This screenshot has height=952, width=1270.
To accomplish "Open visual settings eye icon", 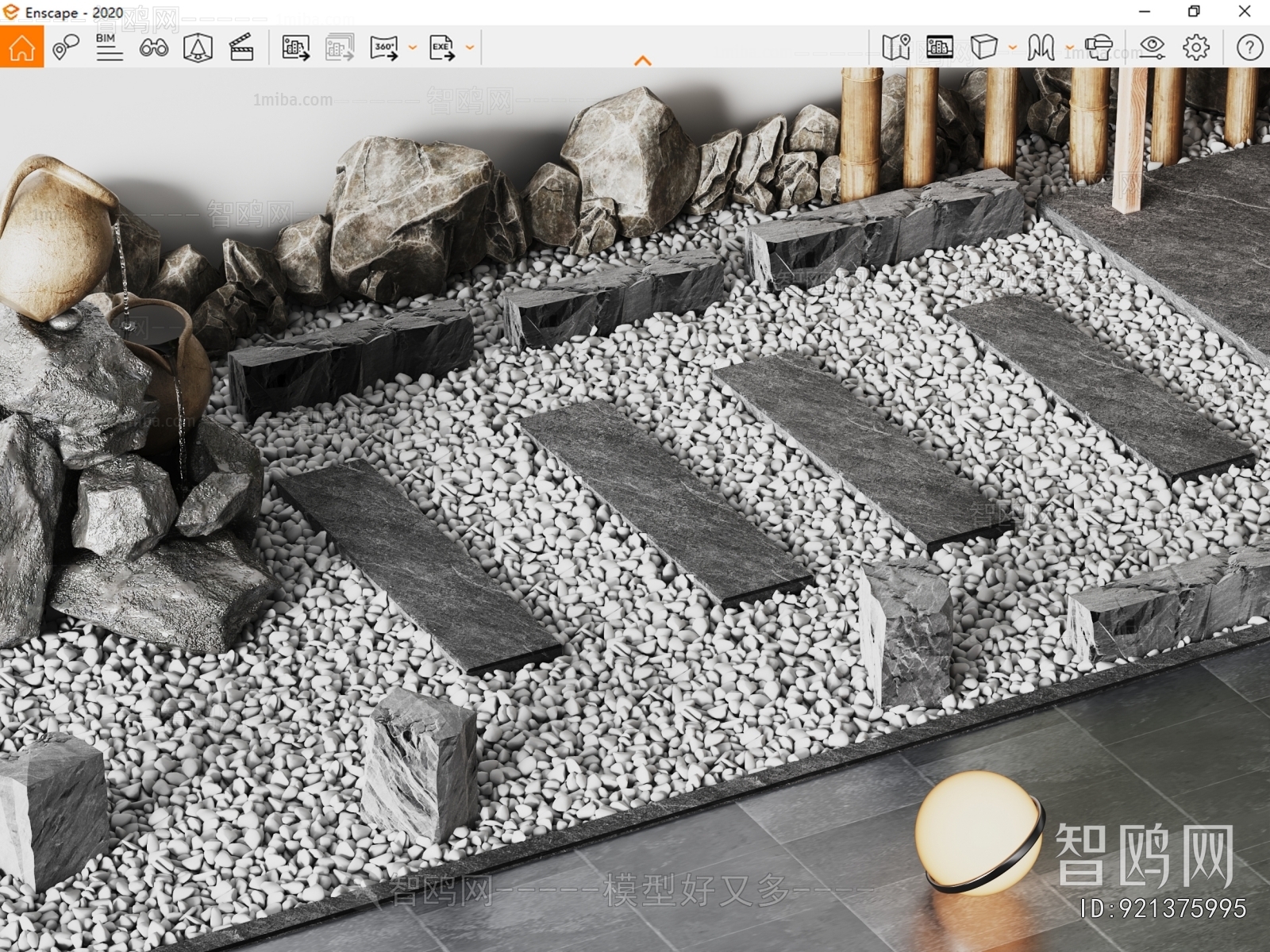I will click(x=1152, y=48).
